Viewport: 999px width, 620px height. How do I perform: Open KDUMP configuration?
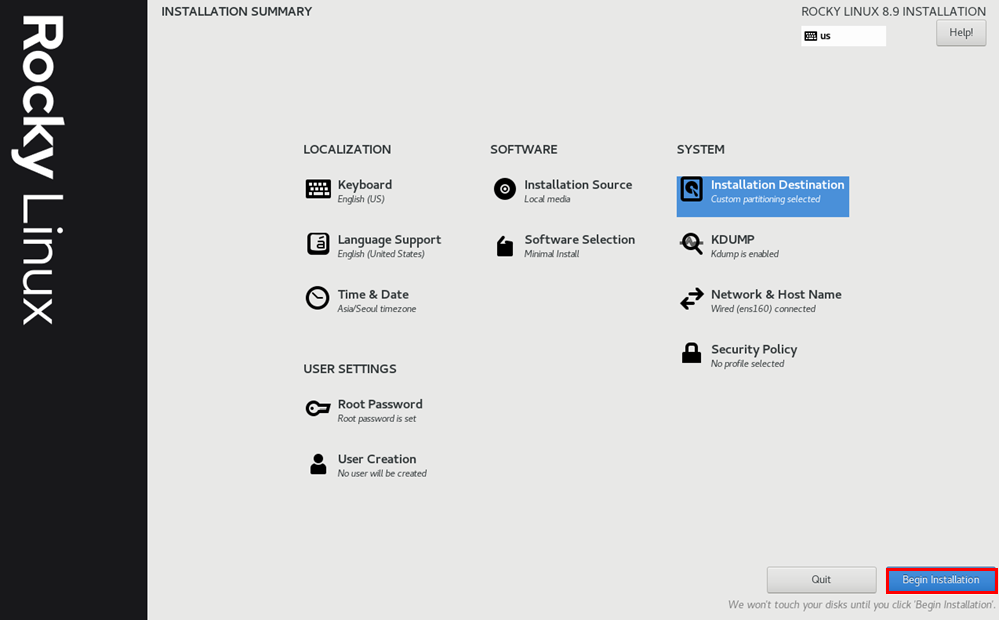[733, 240]
